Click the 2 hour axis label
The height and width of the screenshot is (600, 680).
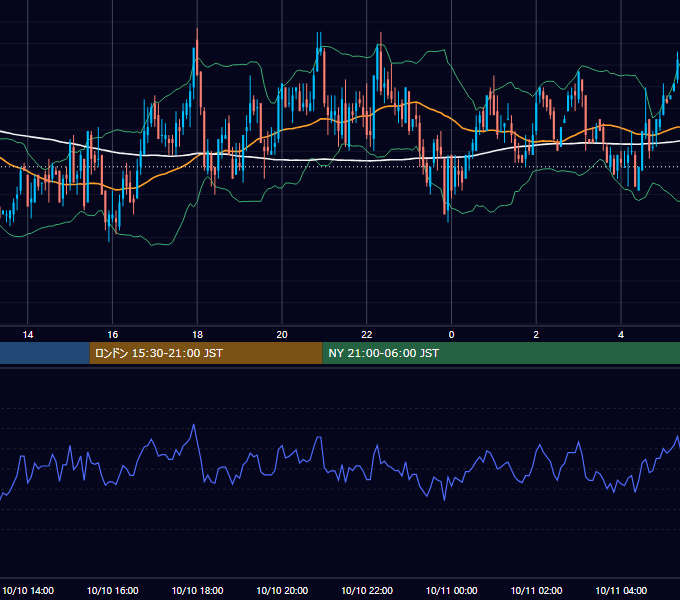point(536,335)
